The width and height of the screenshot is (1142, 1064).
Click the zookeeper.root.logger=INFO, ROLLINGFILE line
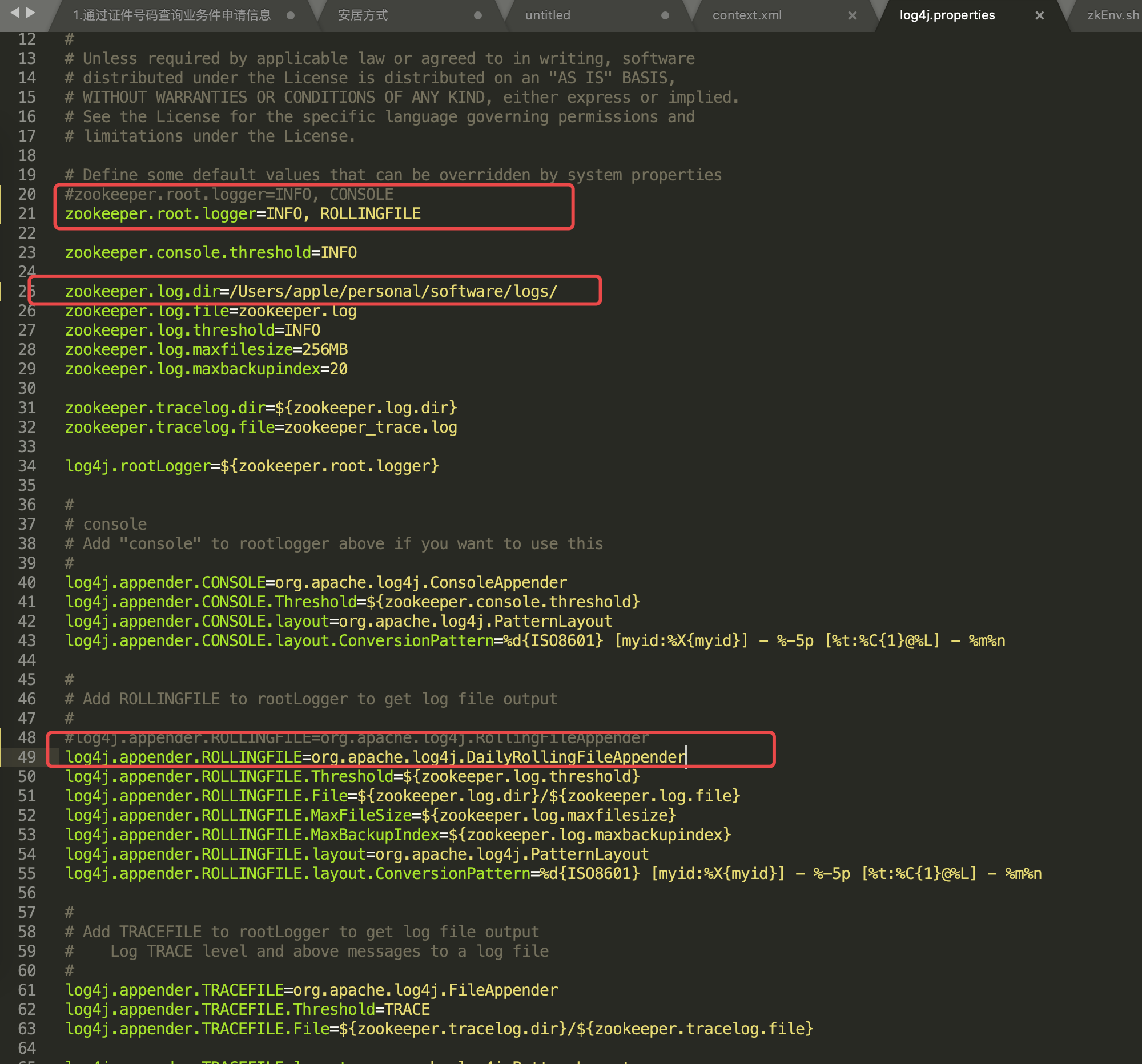click(x=243, y=213)
